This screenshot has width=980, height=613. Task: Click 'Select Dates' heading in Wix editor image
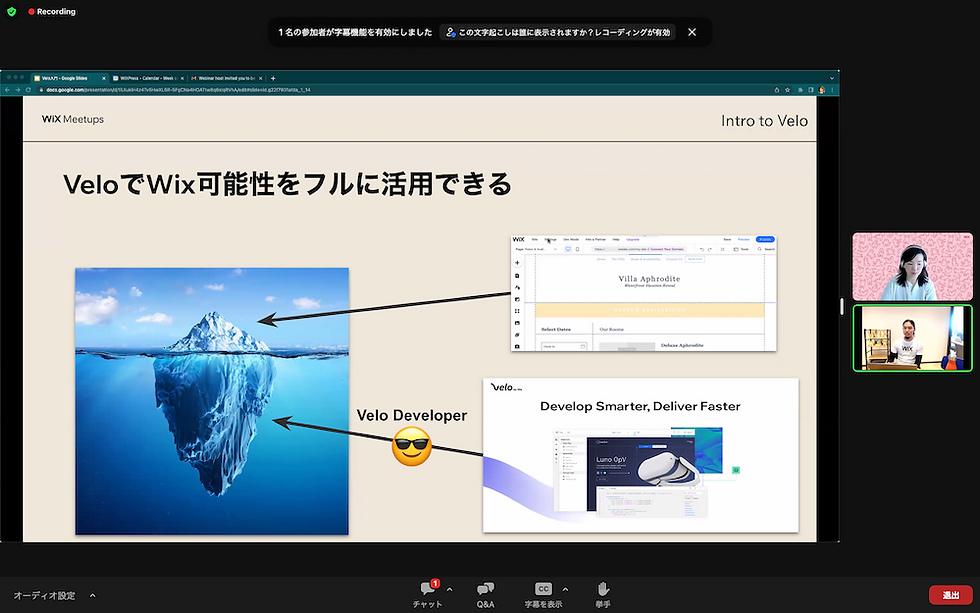[556, 329]
